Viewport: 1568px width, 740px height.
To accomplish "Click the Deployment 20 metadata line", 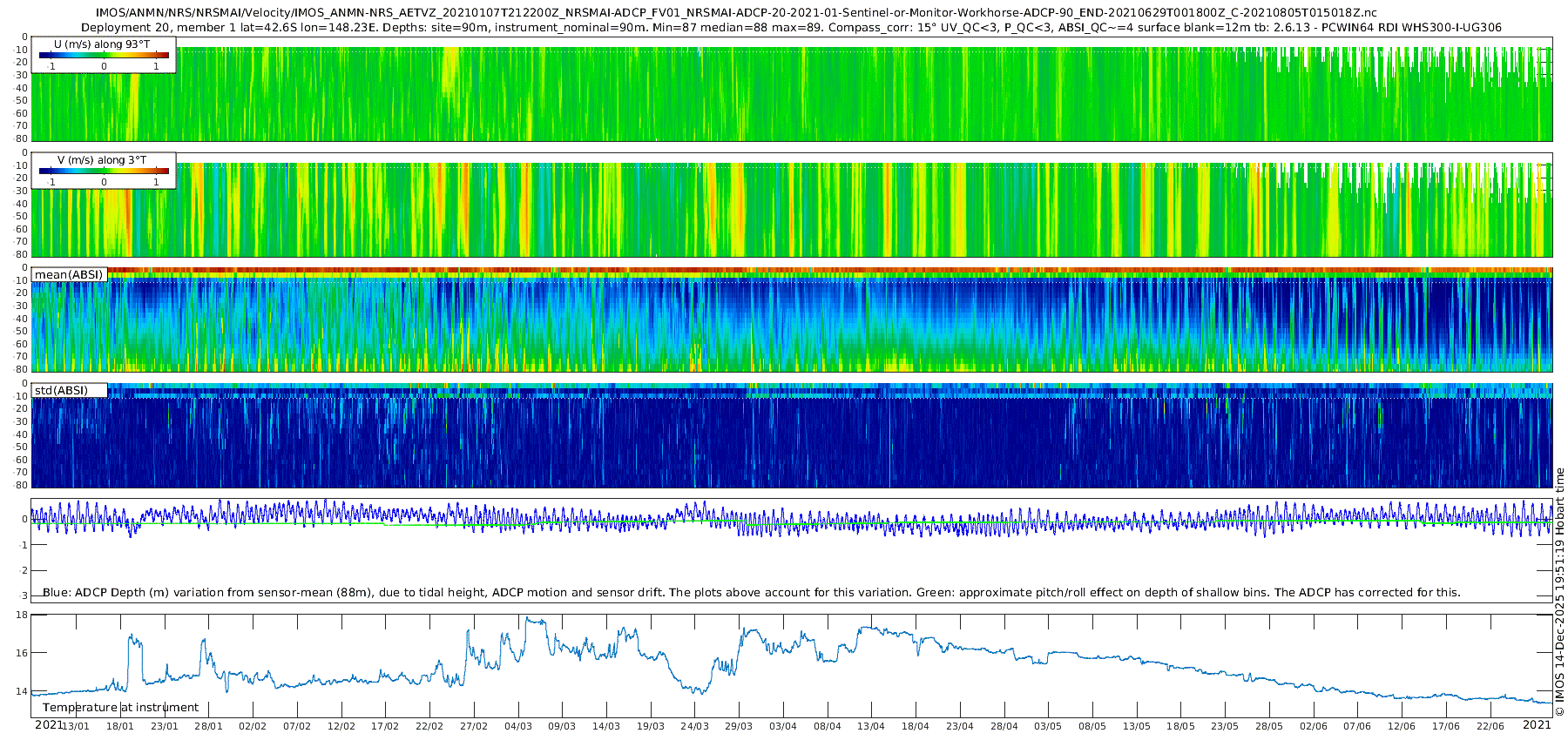I will click(x=791, y=28).
